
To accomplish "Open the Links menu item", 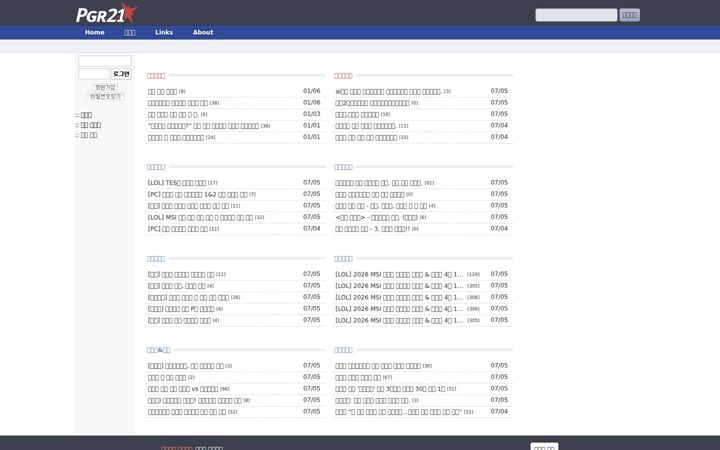I will click(x=164, y=33).
